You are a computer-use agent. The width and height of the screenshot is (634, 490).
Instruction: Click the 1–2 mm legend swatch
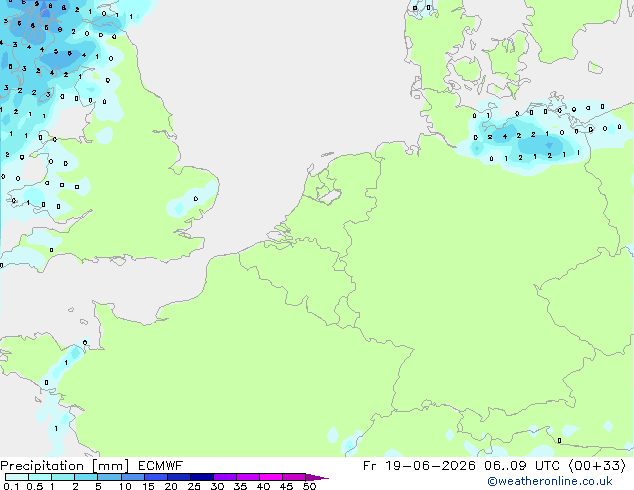point(63,477)
